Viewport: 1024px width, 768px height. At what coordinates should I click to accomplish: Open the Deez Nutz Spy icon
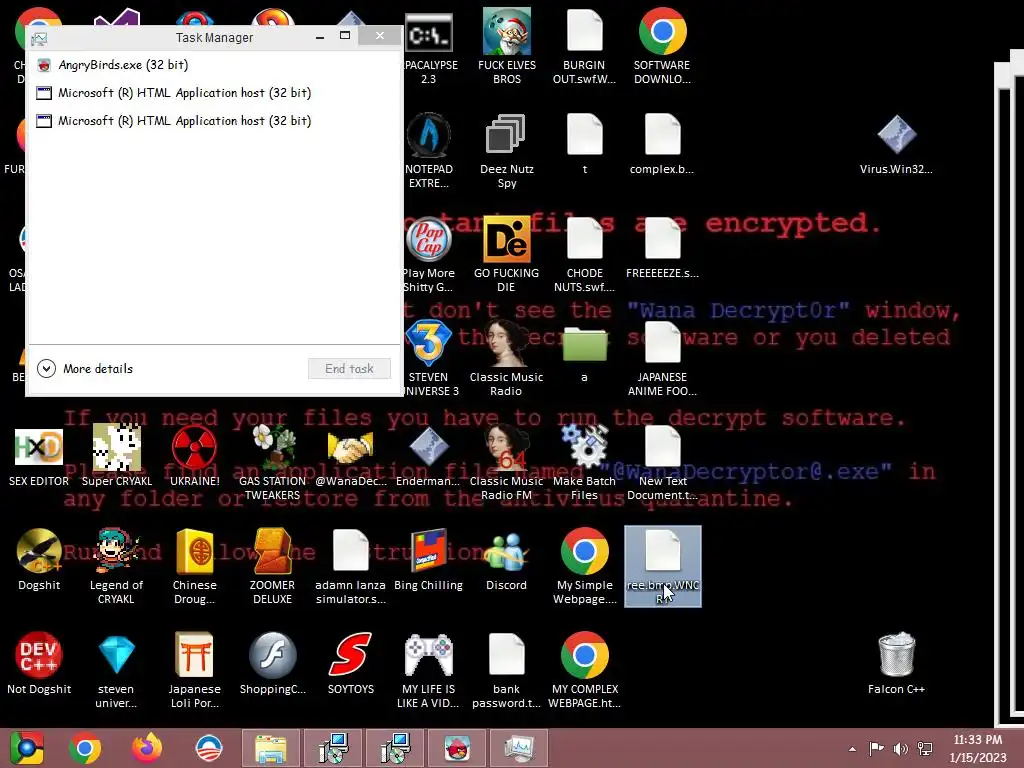(507, 152)
